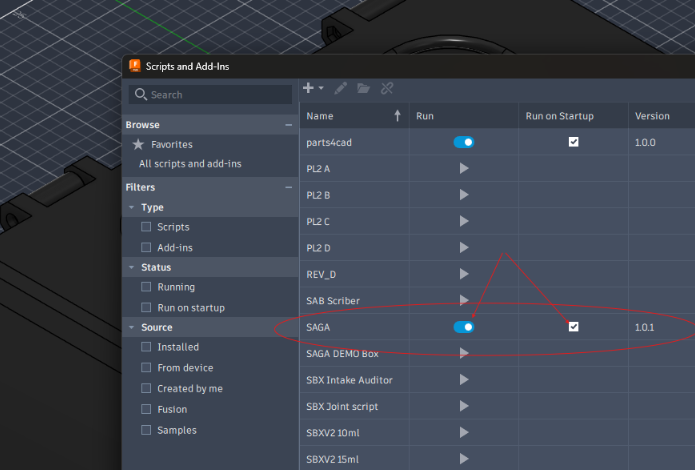Image resolution: width=695 pixels, height=470 pixels.
Task: Run the SBX Joint script
Action: coord(464,406)
